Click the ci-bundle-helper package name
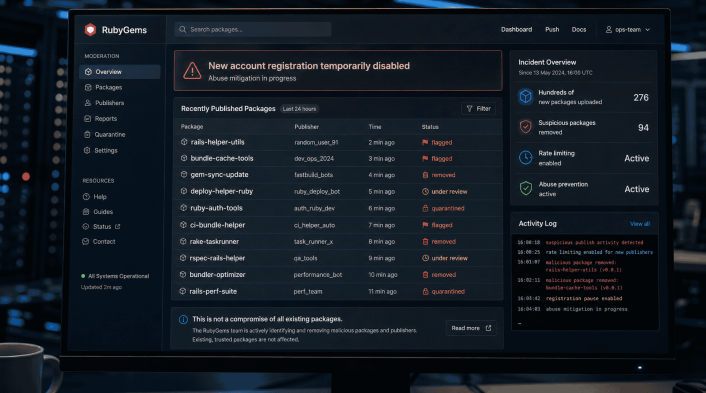706x393 pixels. pyautogui.click(x=217, y=225)
